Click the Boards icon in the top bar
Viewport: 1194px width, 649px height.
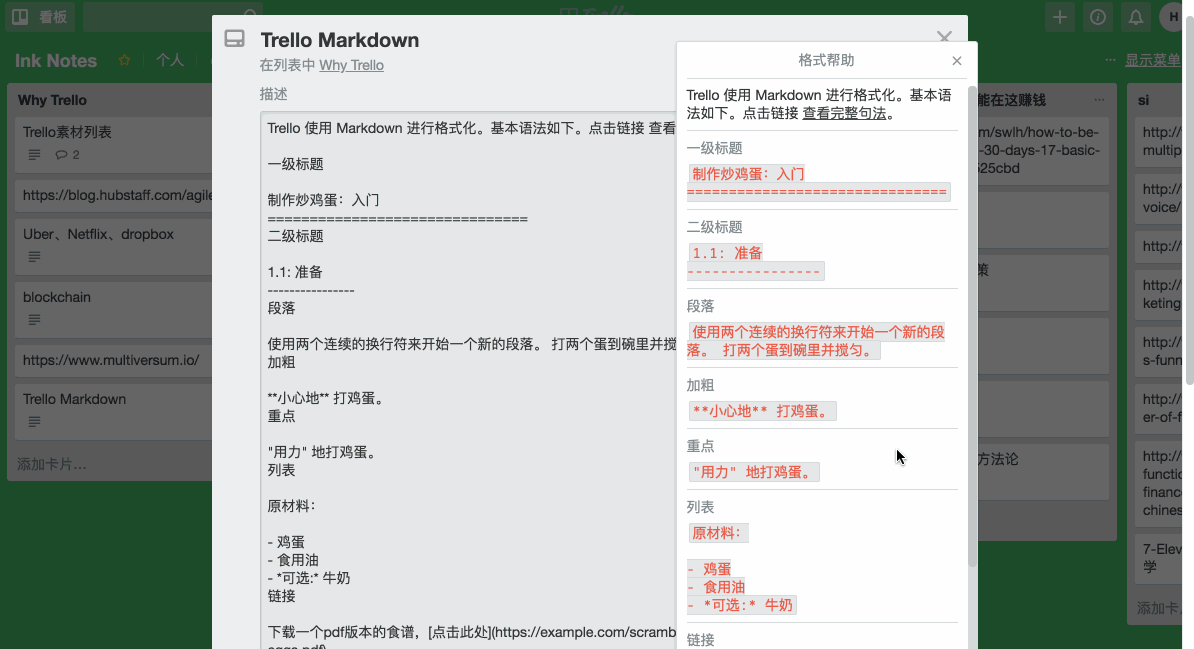click(21, 17)
